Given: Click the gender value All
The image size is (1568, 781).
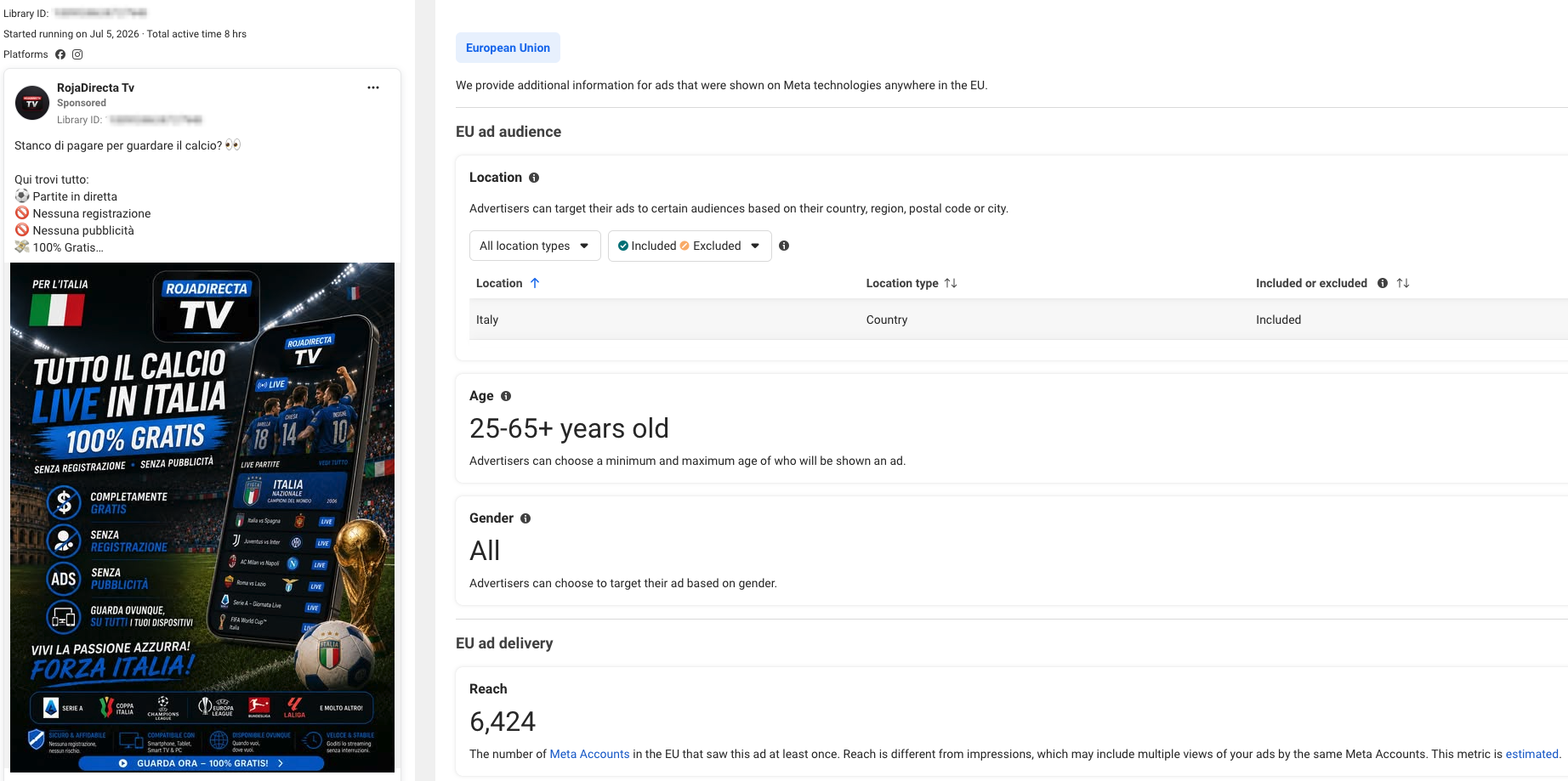Looking at the screenshot, I should coord(485,551).
